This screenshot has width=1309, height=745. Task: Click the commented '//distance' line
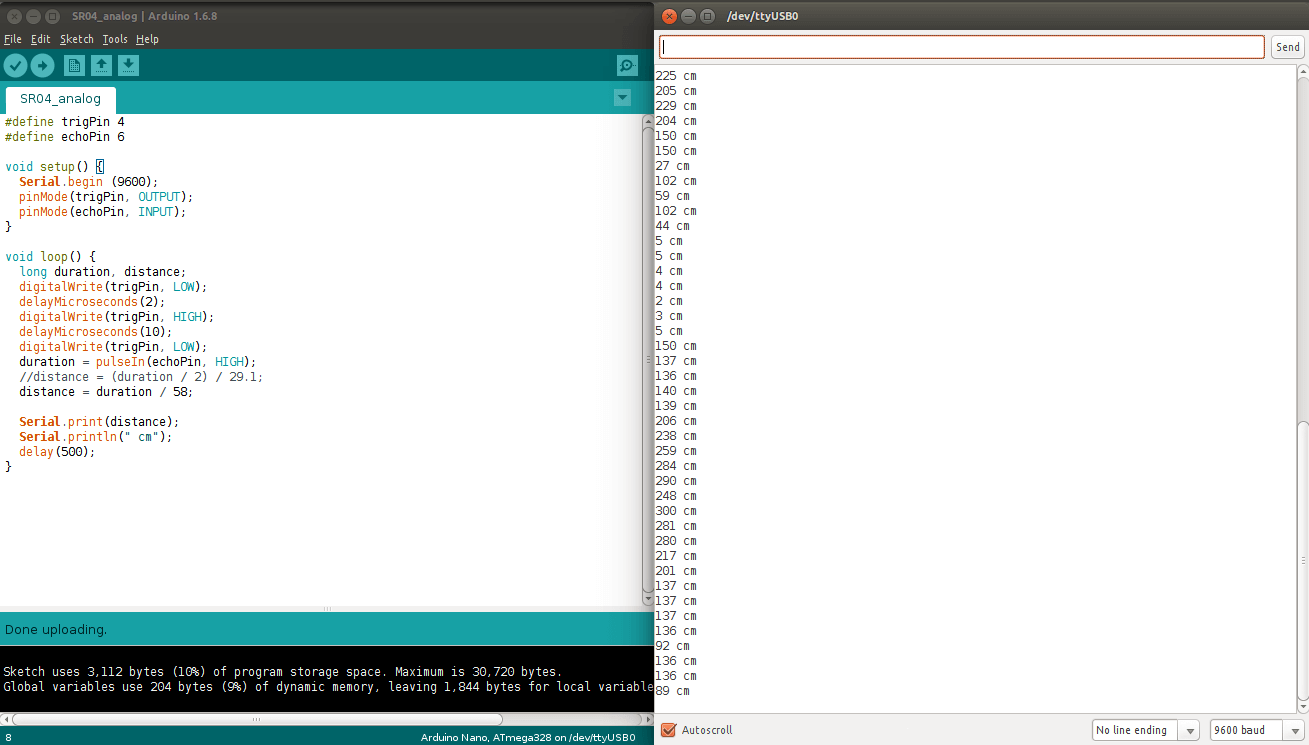click(x=141, y=376)
